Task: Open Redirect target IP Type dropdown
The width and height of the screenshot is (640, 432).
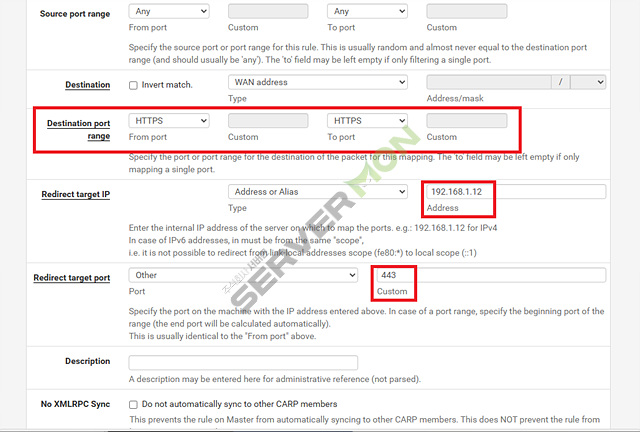Action: pos(318,192)
